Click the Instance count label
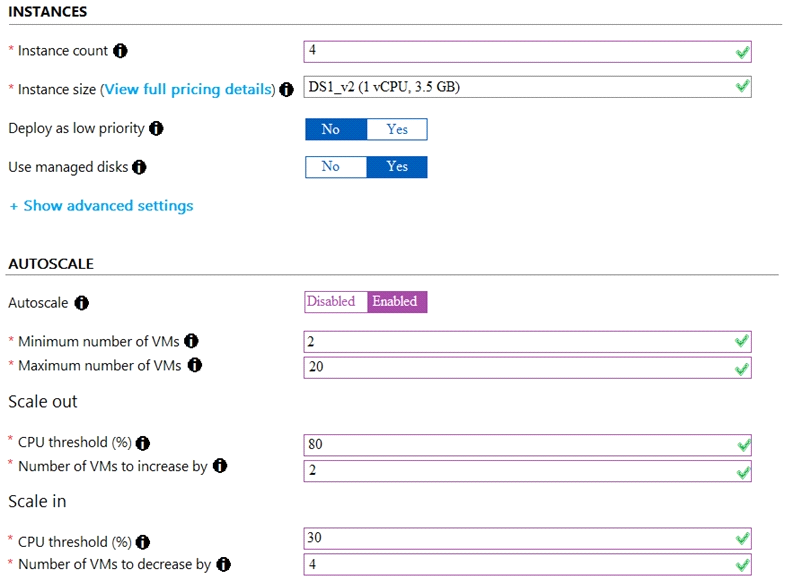794x582 pixels. pos(63,51)
